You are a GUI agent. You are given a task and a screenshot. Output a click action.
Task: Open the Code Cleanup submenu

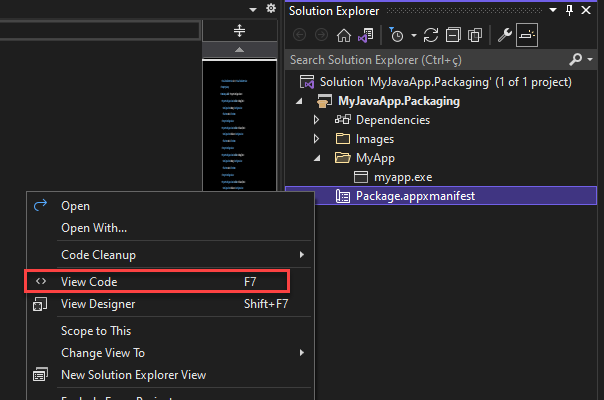(x=170, y=255)
